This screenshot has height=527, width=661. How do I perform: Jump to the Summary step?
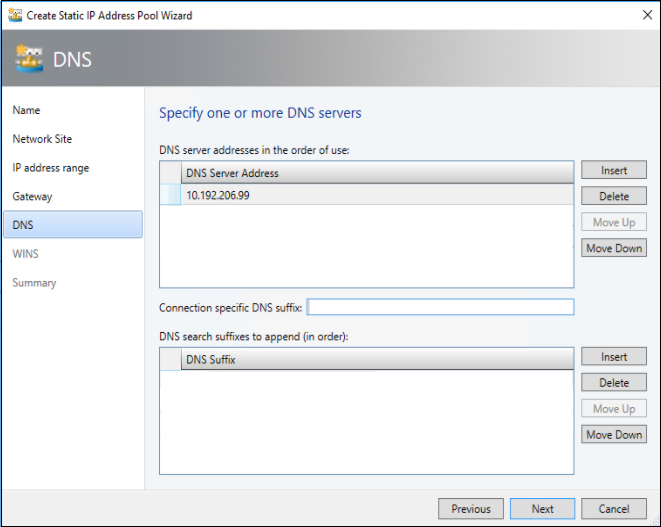[x=34, y=282]
